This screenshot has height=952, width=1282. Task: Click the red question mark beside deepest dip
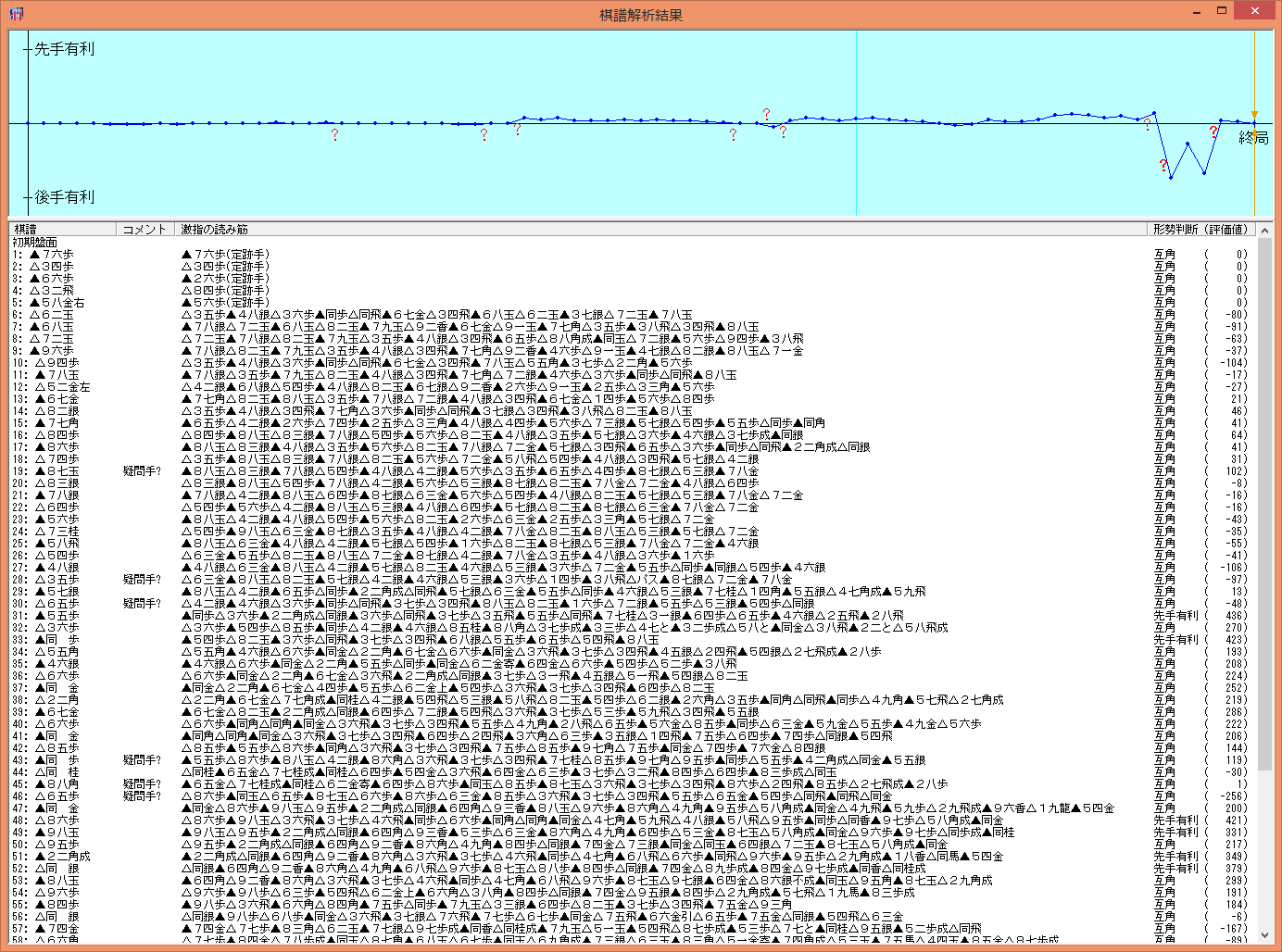(1163, 166)
